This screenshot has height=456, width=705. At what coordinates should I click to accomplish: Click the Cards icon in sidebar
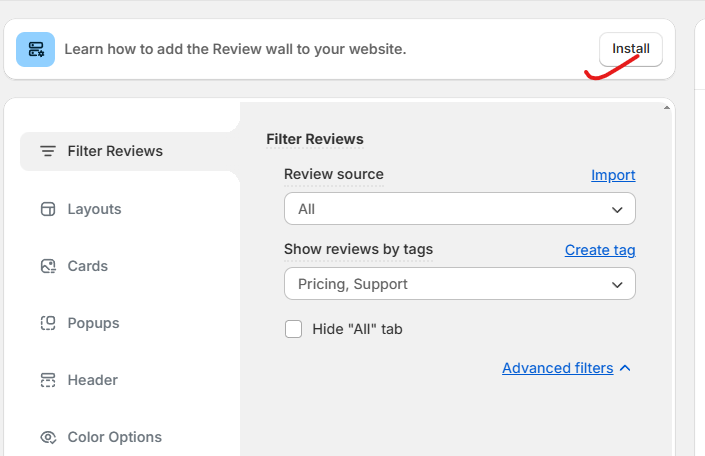tap(47, 266)
